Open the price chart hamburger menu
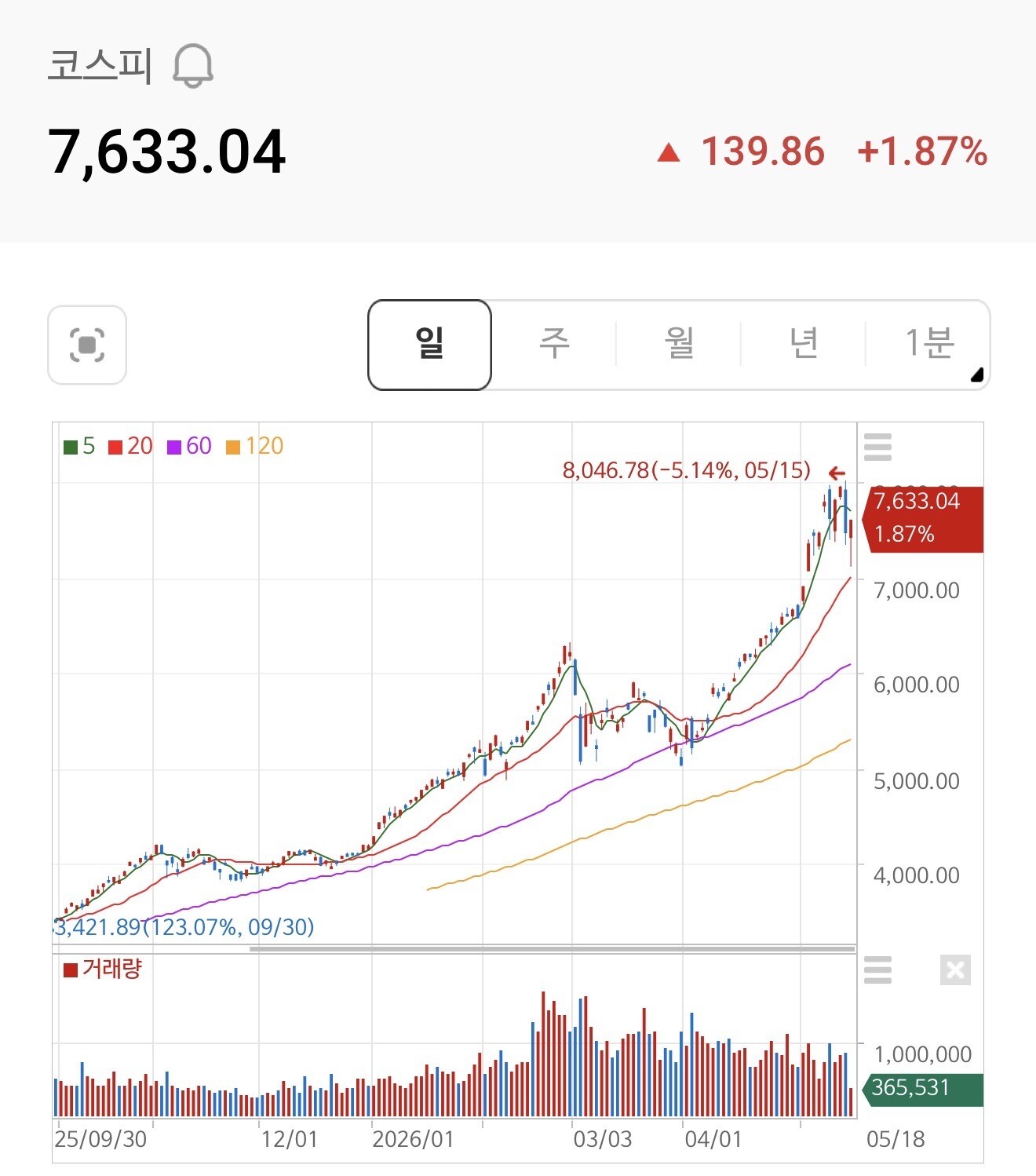This screenshot has height=1176, width=1036. pos(877,447)
